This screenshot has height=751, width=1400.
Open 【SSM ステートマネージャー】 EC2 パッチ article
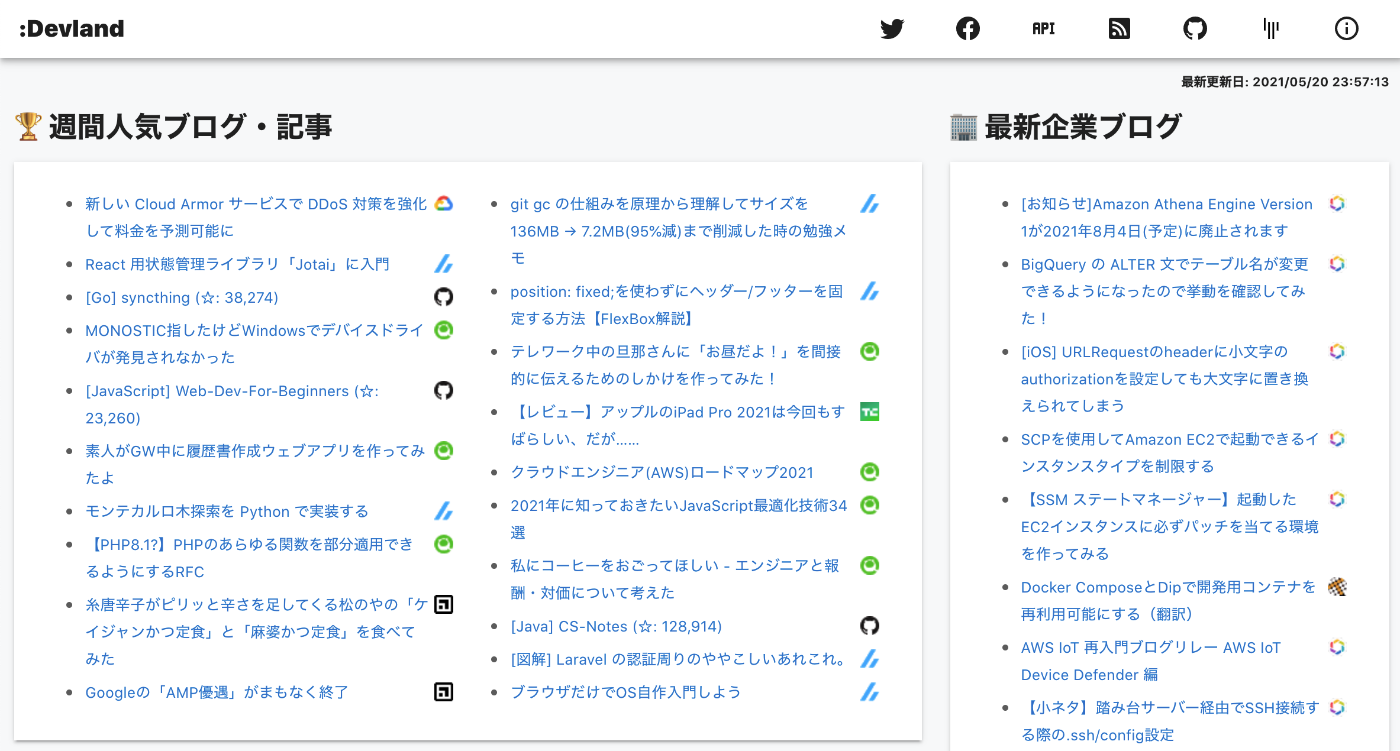(1170, 526)
